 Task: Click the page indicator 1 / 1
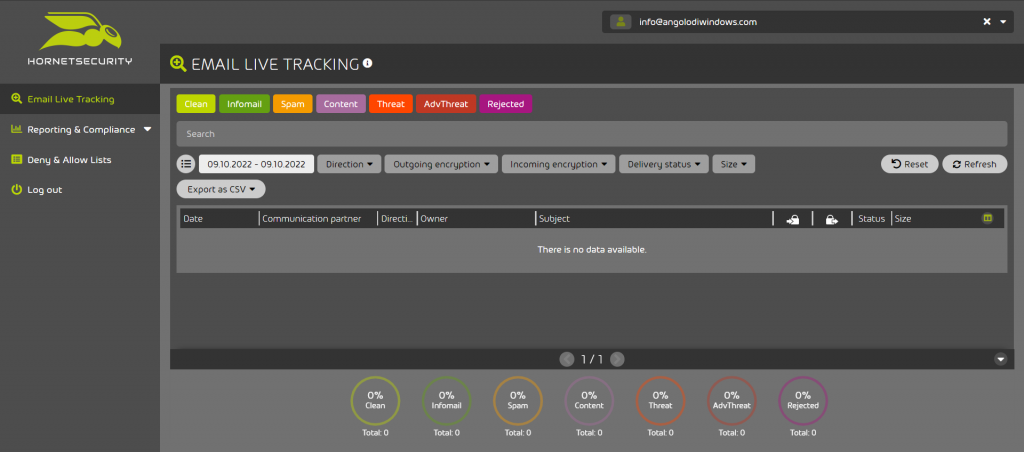coord(592,359)
